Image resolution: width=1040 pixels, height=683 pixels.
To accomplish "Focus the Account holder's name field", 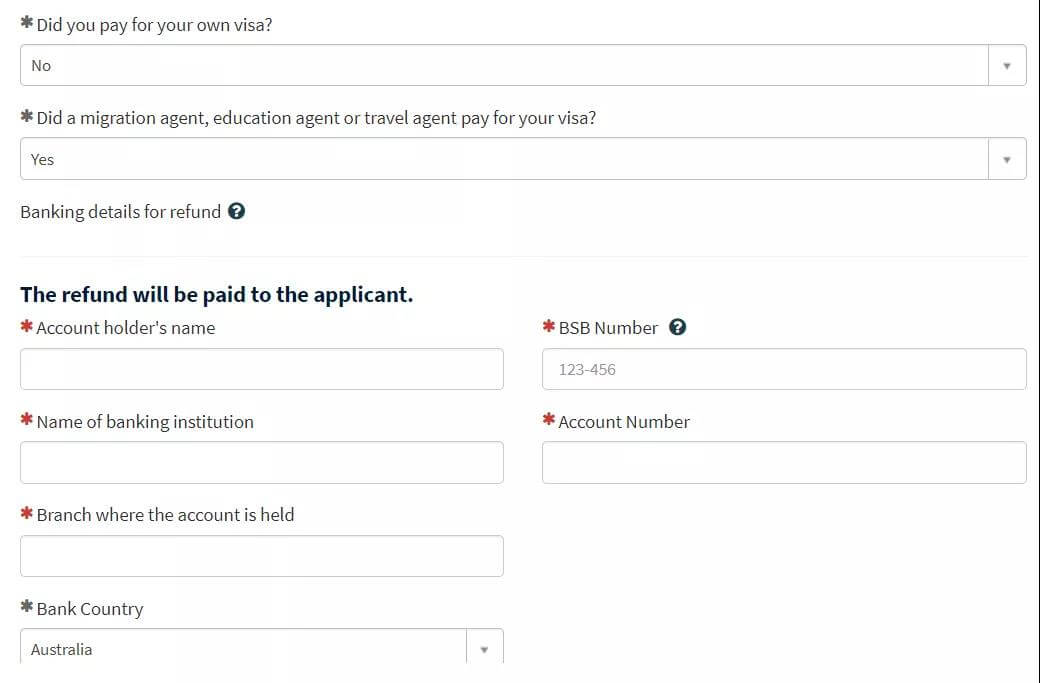I will [x=262, y=369].
